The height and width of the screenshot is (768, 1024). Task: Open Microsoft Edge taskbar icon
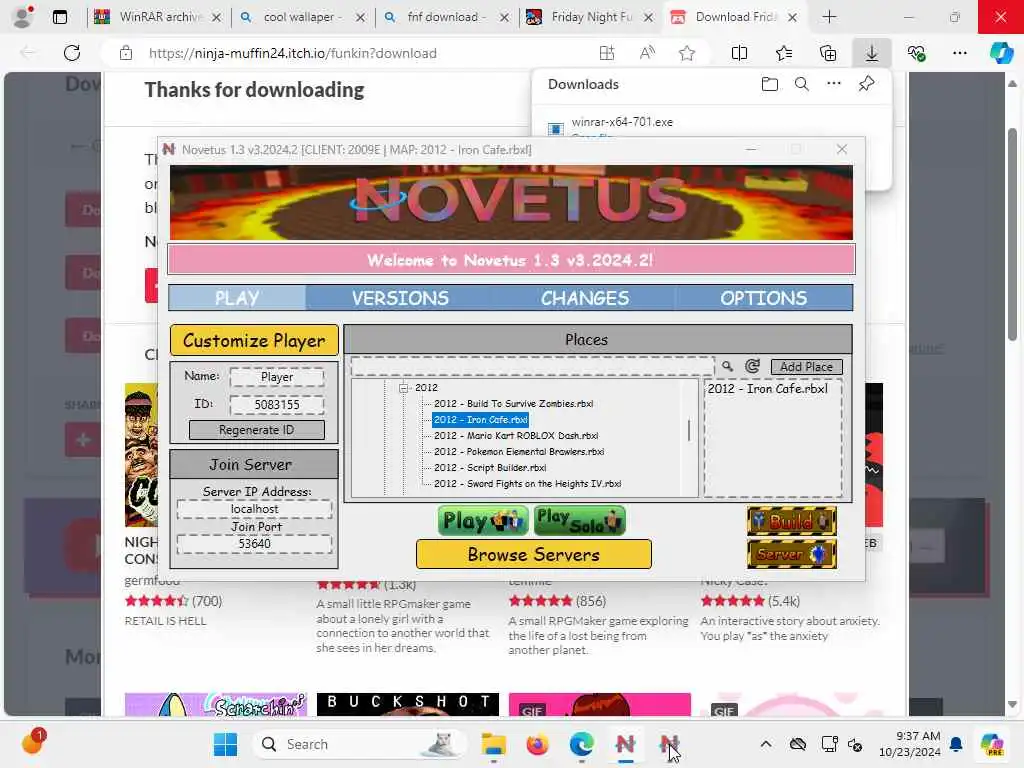(581, 744)
